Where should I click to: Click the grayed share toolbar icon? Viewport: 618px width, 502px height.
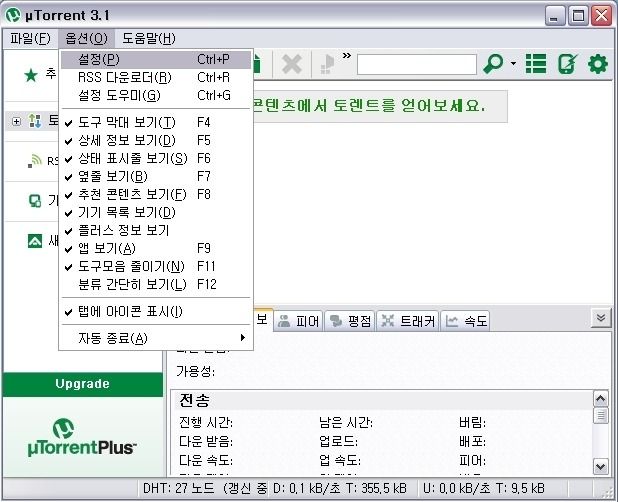click(327, 64)
